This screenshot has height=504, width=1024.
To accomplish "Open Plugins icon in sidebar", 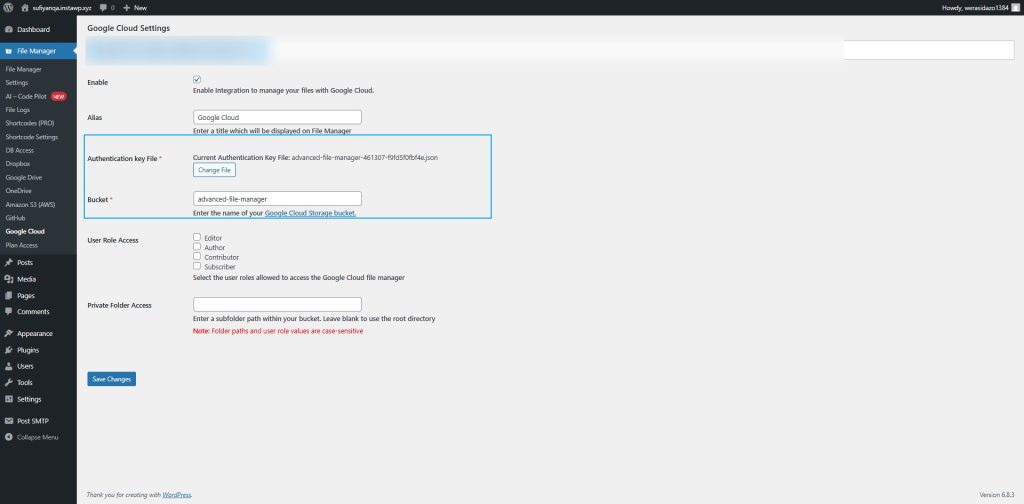I will (x=9, y=350).
